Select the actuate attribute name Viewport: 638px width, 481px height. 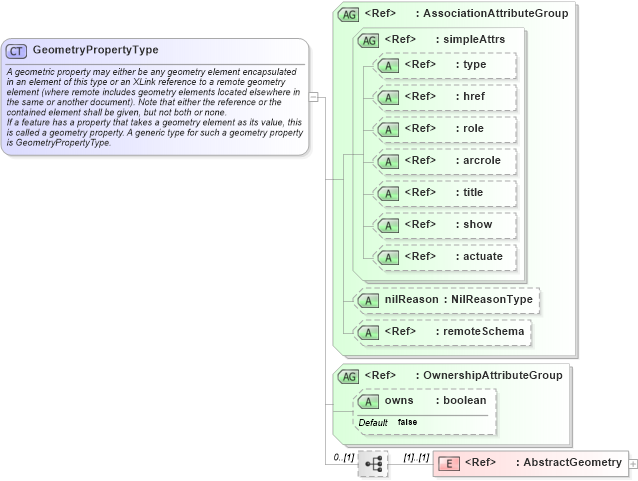(x=483, y=256)
